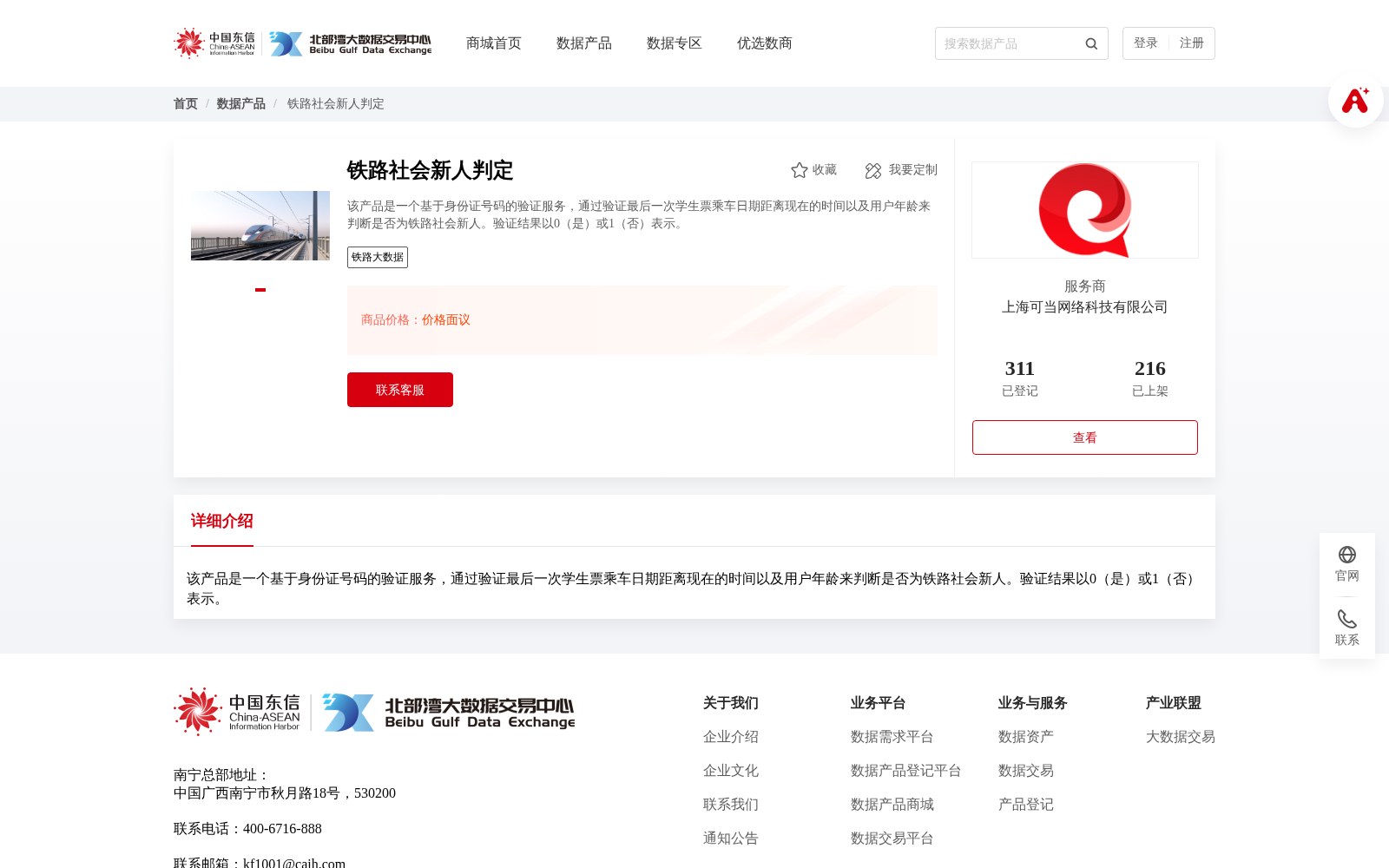1389x868 pixels.
Task: Click the footer Beibu Gulf Data Exchange logo
Action: [x=449, y=713]
